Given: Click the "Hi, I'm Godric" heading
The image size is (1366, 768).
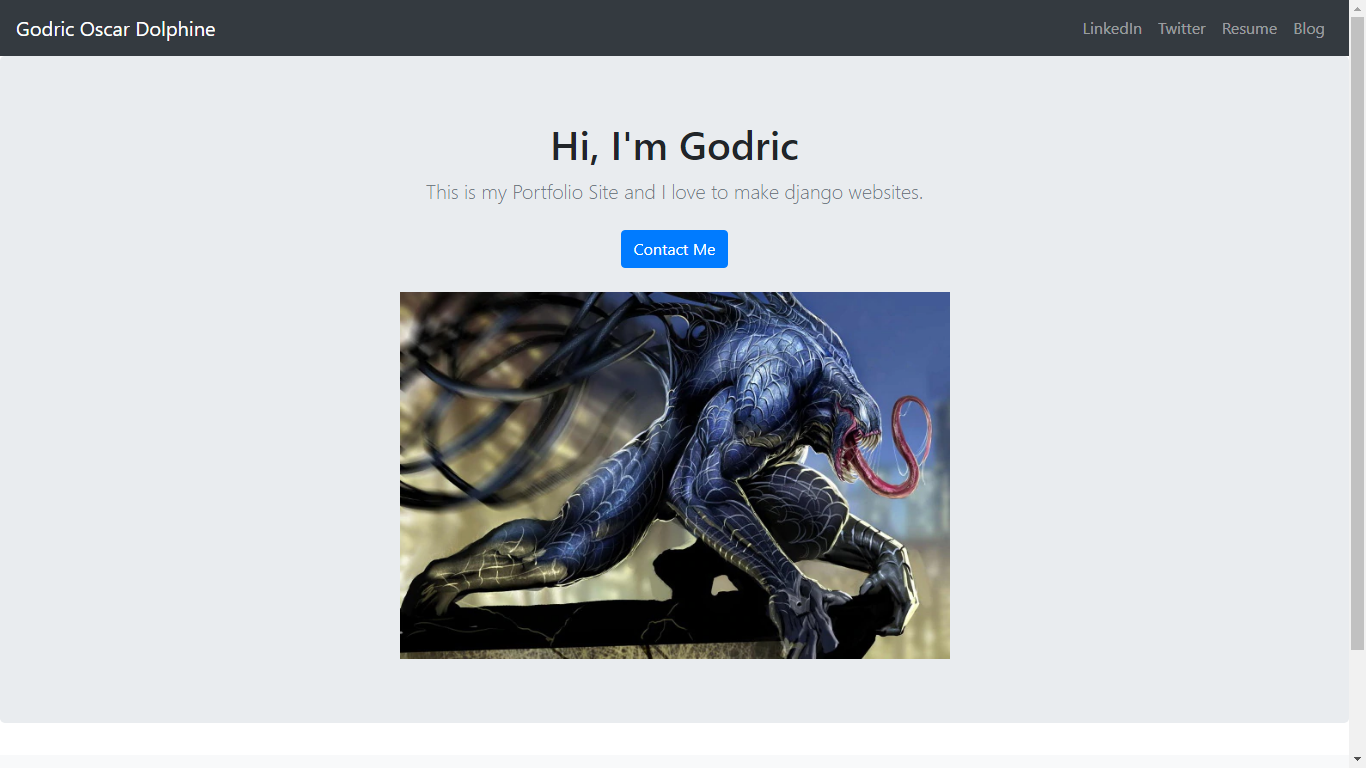Looking at the screenshot, I should coord(675,146).
